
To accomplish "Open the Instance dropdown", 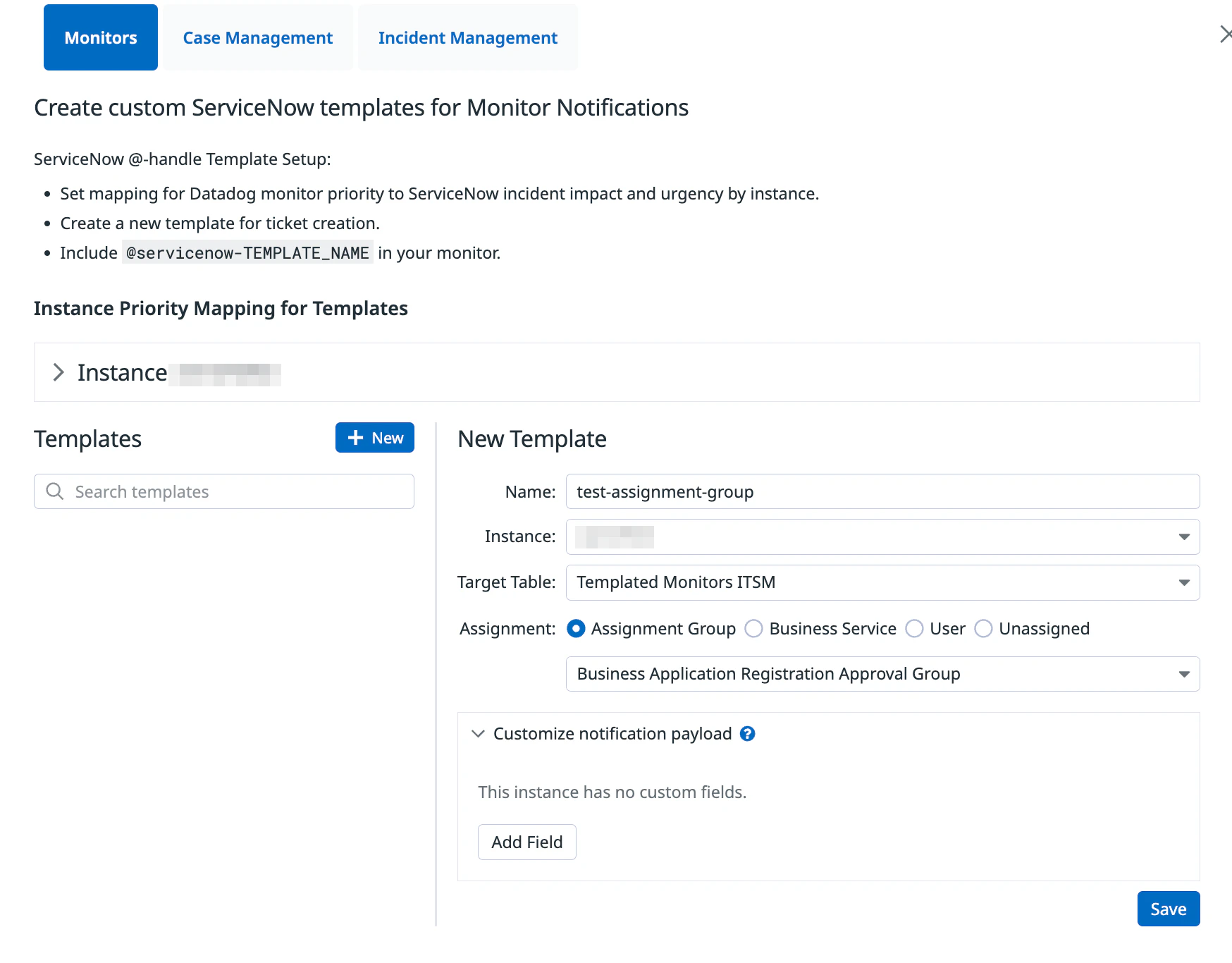I will tap(882, 537).
